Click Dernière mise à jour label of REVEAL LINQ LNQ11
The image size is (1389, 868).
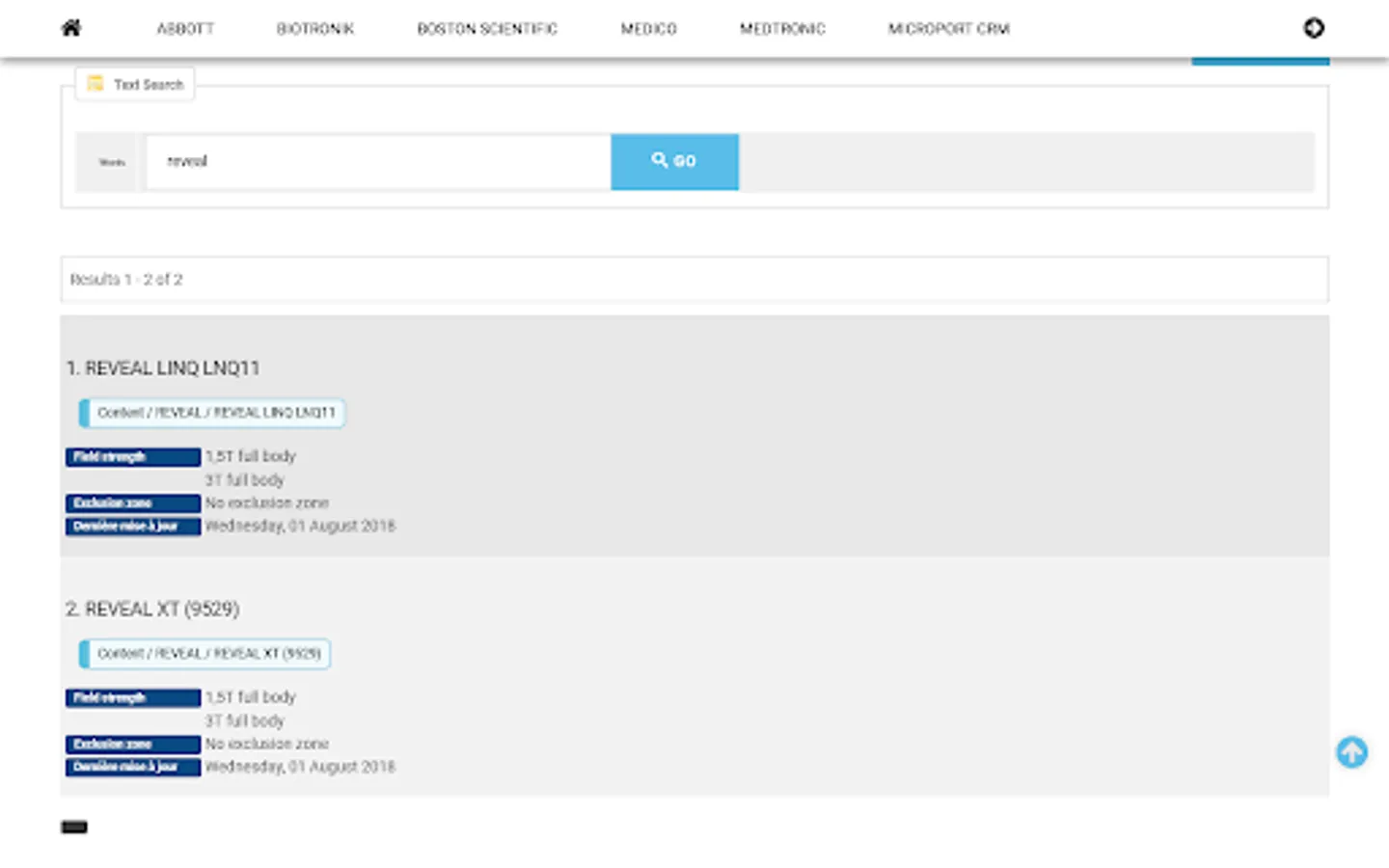coord(133,527)
